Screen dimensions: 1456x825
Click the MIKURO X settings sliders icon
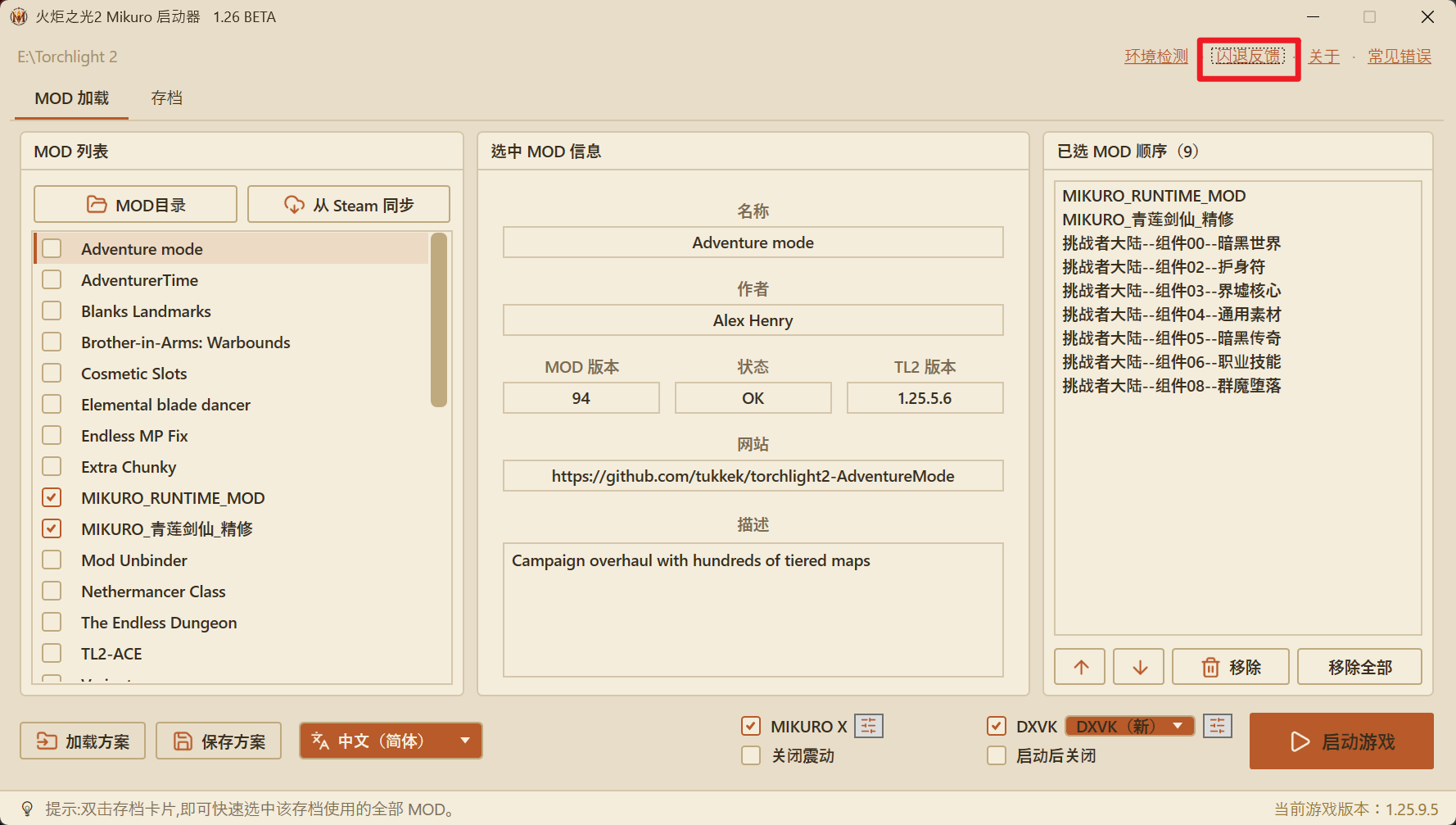tap(869, 726)
